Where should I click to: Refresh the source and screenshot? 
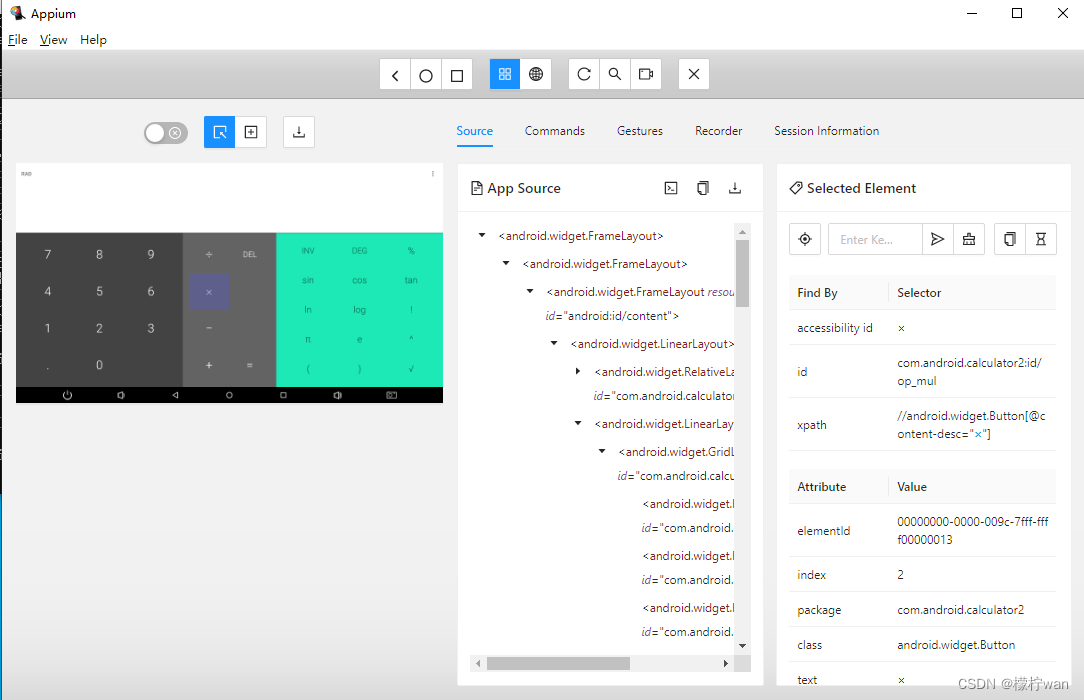click(x=584, y=75)
